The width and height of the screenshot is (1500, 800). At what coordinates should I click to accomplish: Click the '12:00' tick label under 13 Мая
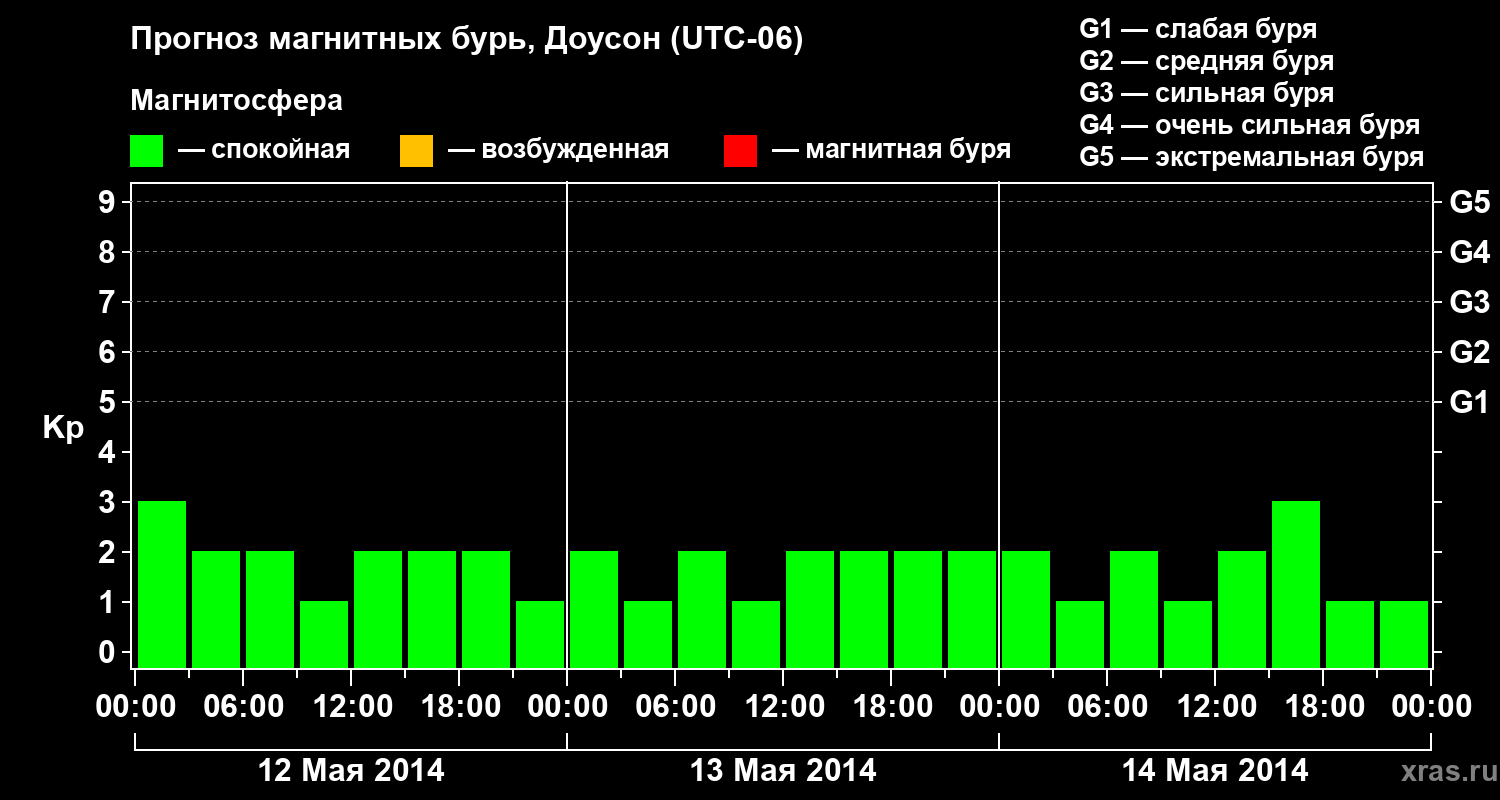tap(783, 707)
